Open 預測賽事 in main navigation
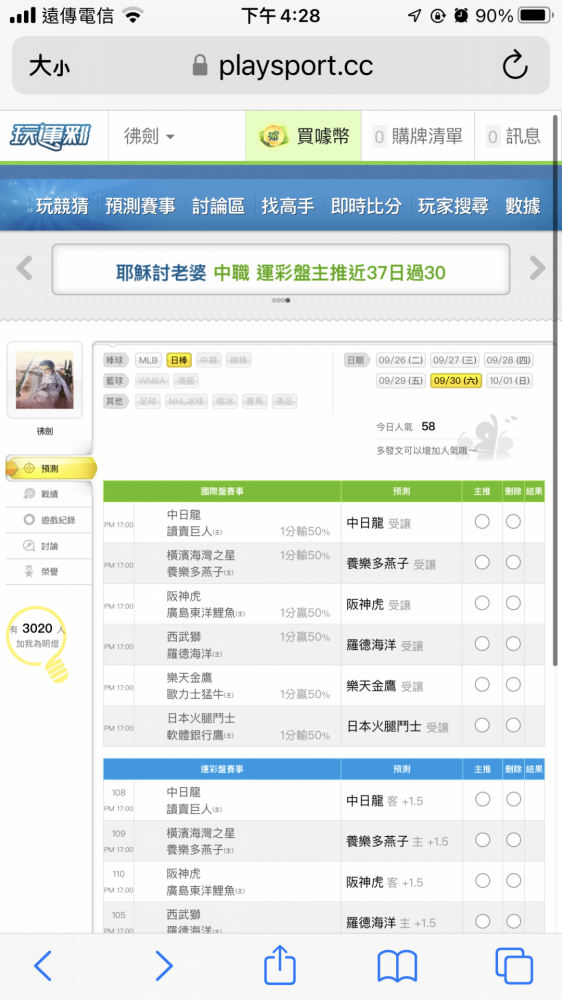Viewport: 562px width, 1000px height. [140, 206]
